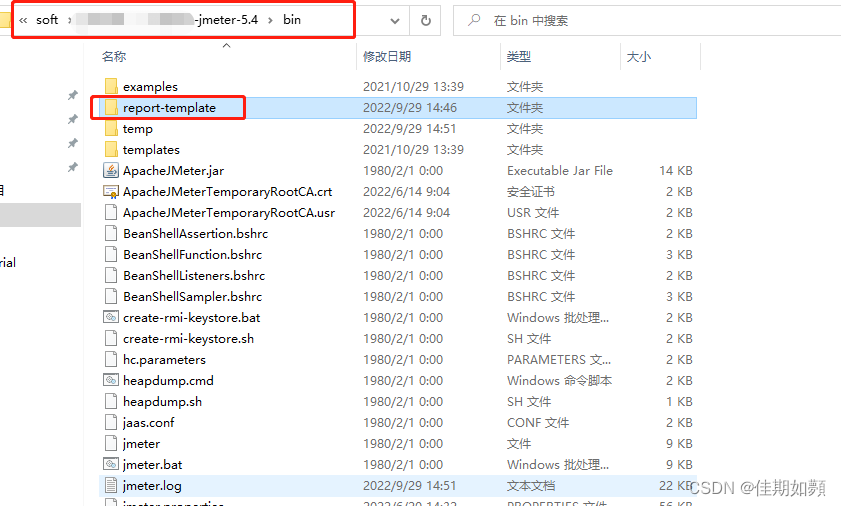Click the 14 KB size of ApacheJMeter.jar
Image resolution: width=841 pixels, height=506 pixels.
click(676, 171)
